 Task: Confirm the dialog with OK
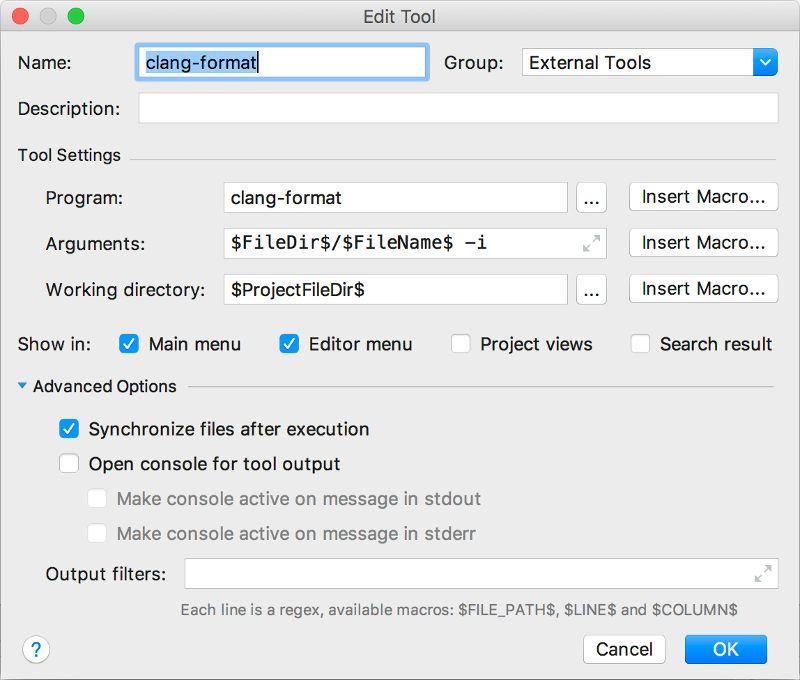pos(726,649)
